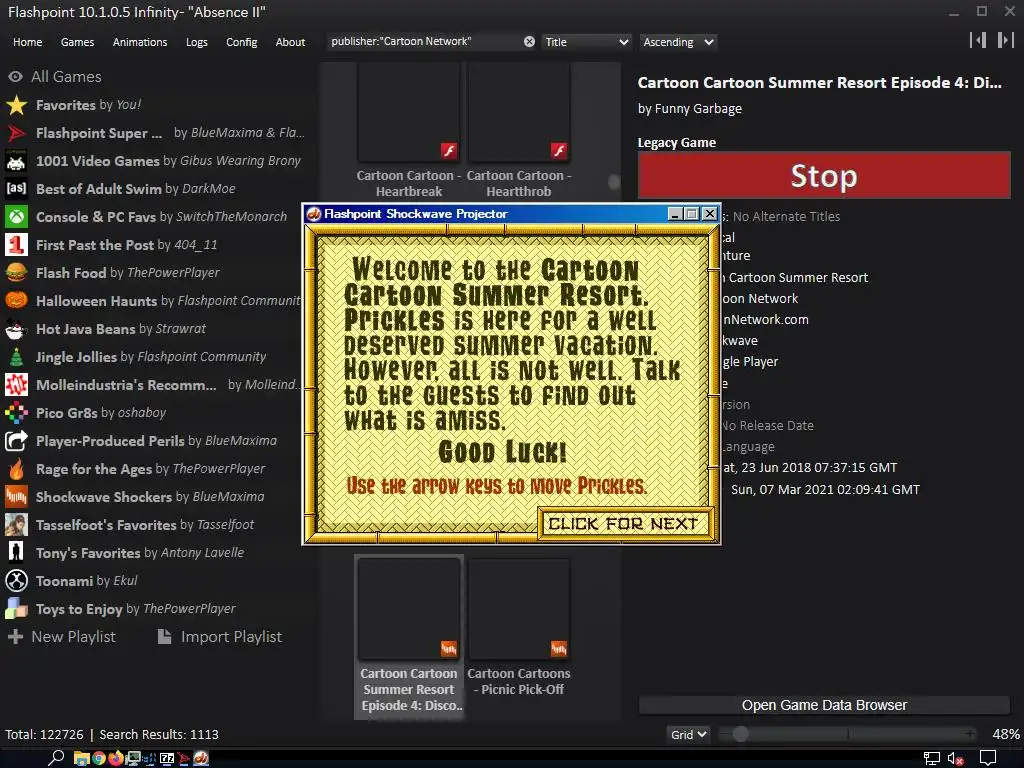1024x768 pixels.
Task: Open the notification center icon in taskbar
Action: (x=988, y=759)
